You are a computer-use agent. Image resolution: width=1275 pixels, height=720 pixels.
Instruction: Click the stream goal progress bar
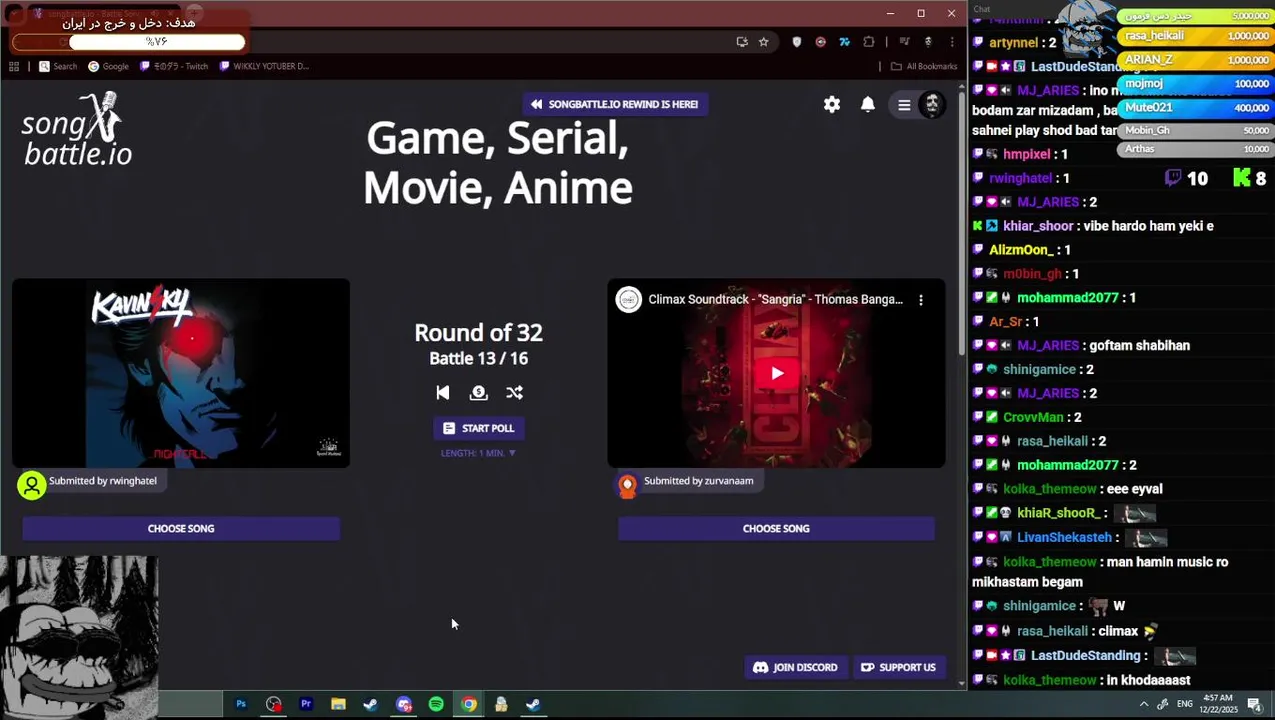pos(128,42)
